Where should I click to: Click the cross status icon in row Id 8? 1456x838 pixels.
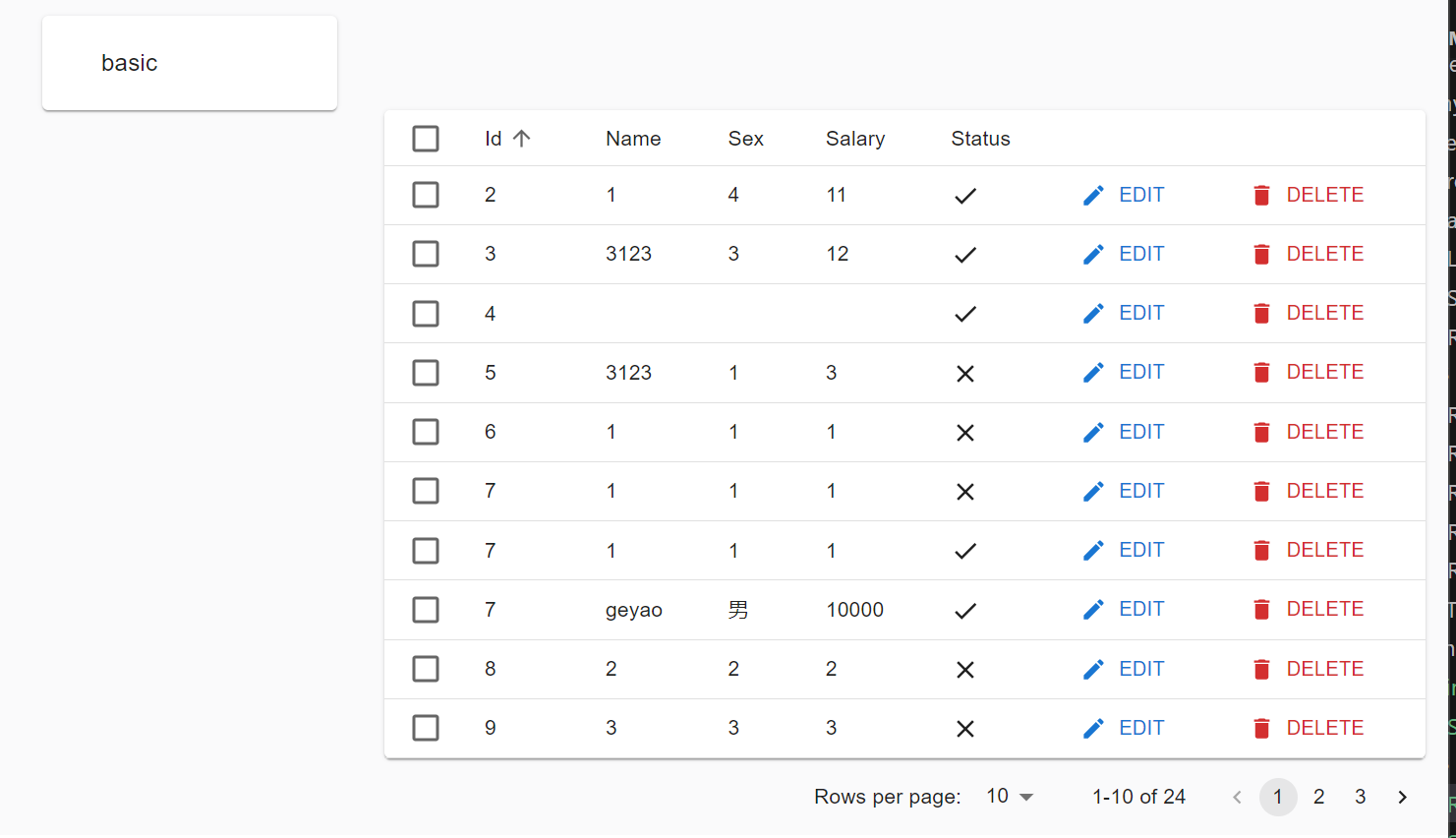(965, 670)
